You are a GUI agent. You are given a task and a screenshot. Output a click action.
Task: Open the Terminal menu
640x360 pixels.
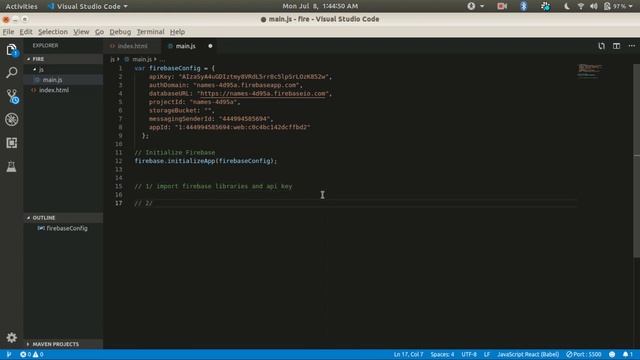tap(150, 32)
